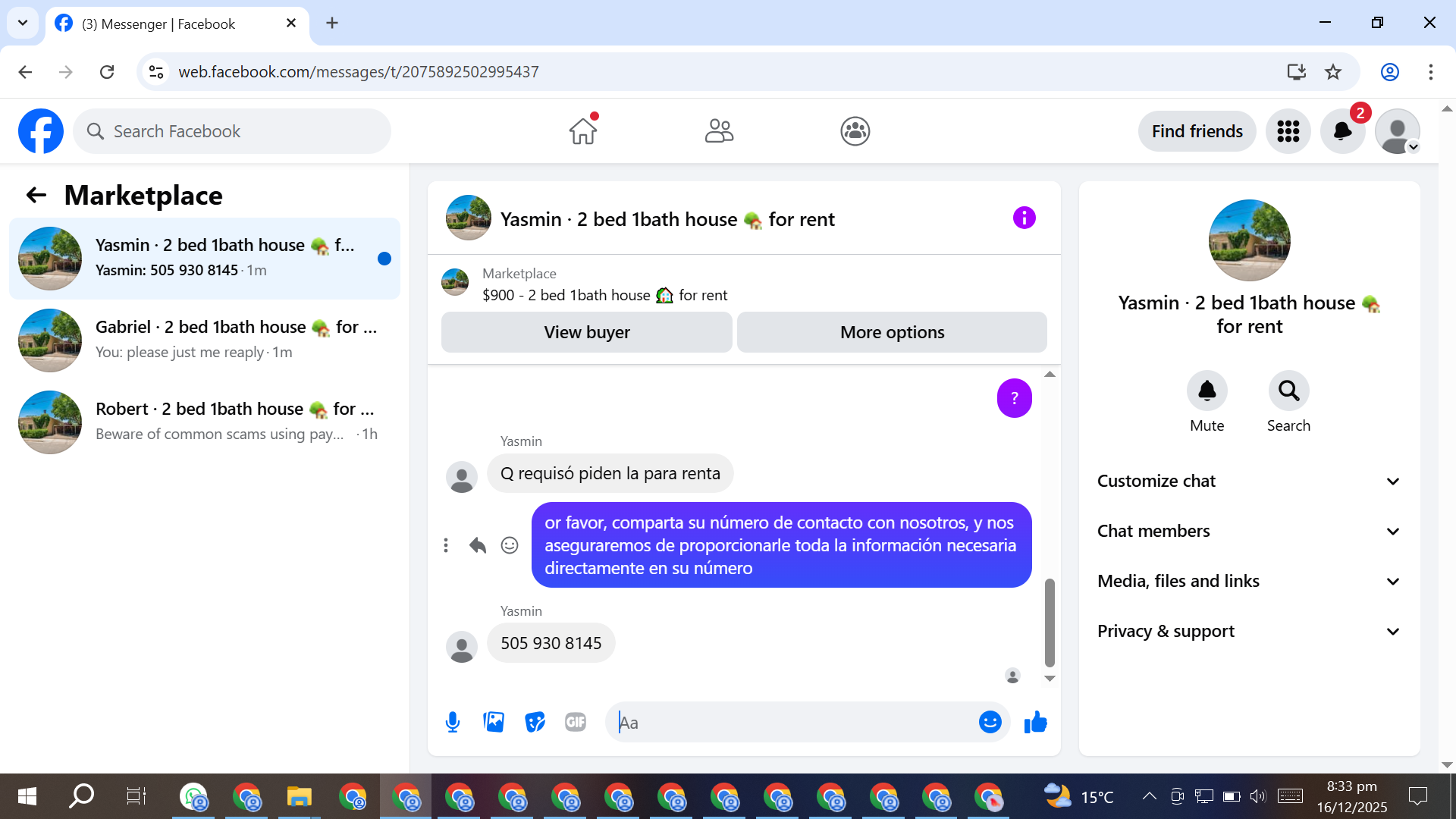
Task: Open WhatsApp from the taskbar
Action: (x=194, y=796)
